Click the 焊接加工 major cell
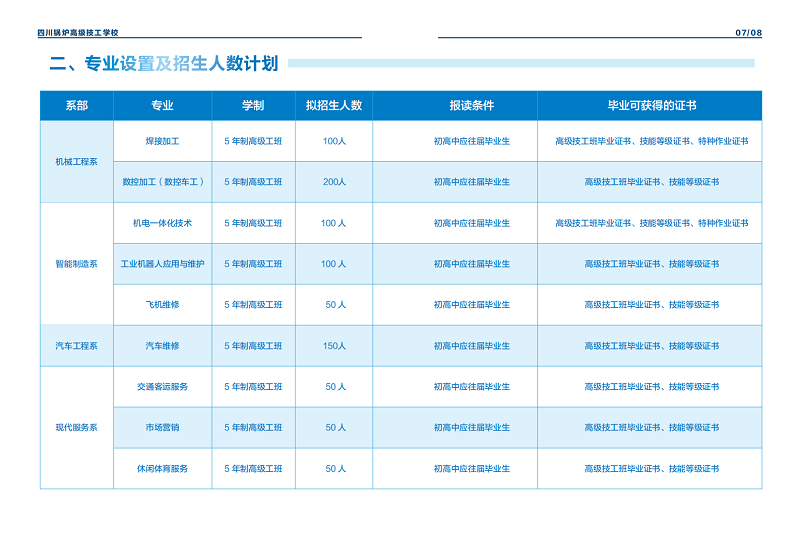The image size is (800, 542). tap(162, 141)
